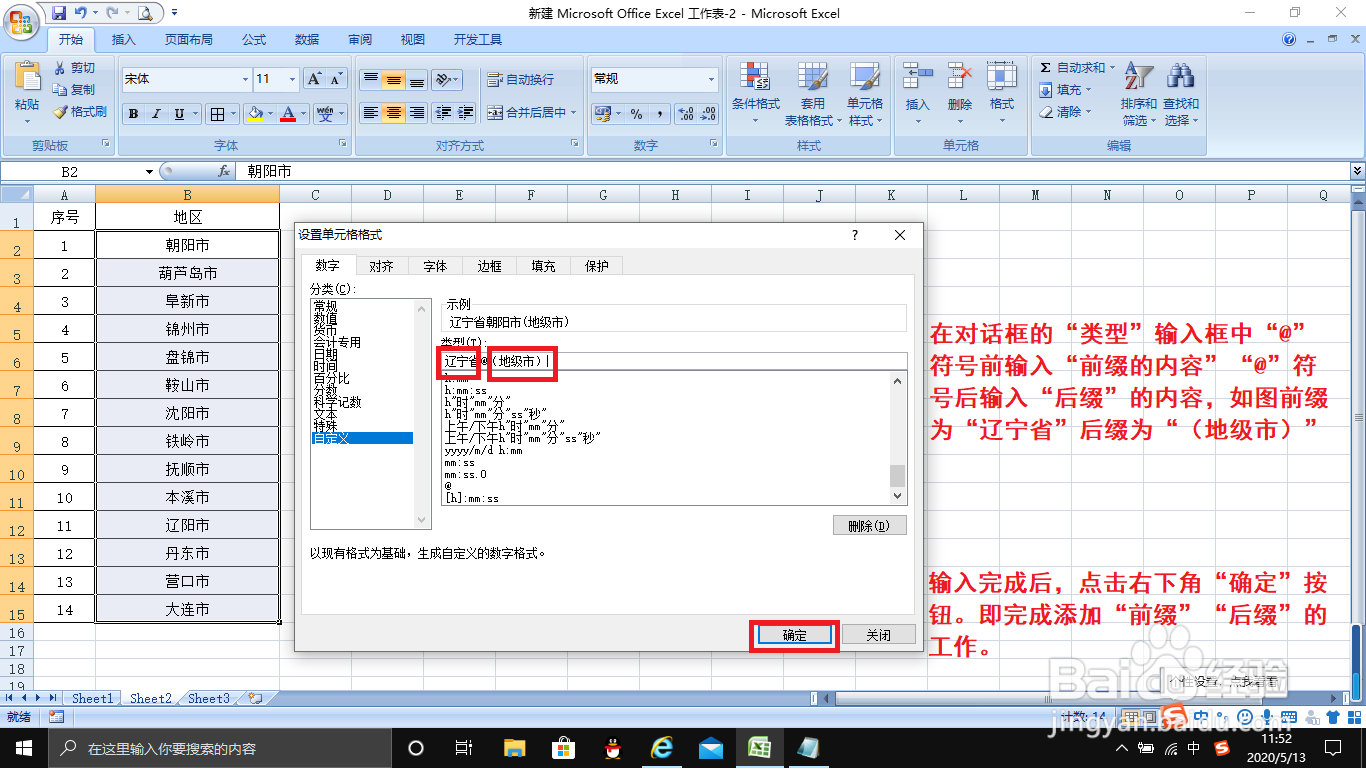Click the decrease decimal icon

tap(708, 114)
